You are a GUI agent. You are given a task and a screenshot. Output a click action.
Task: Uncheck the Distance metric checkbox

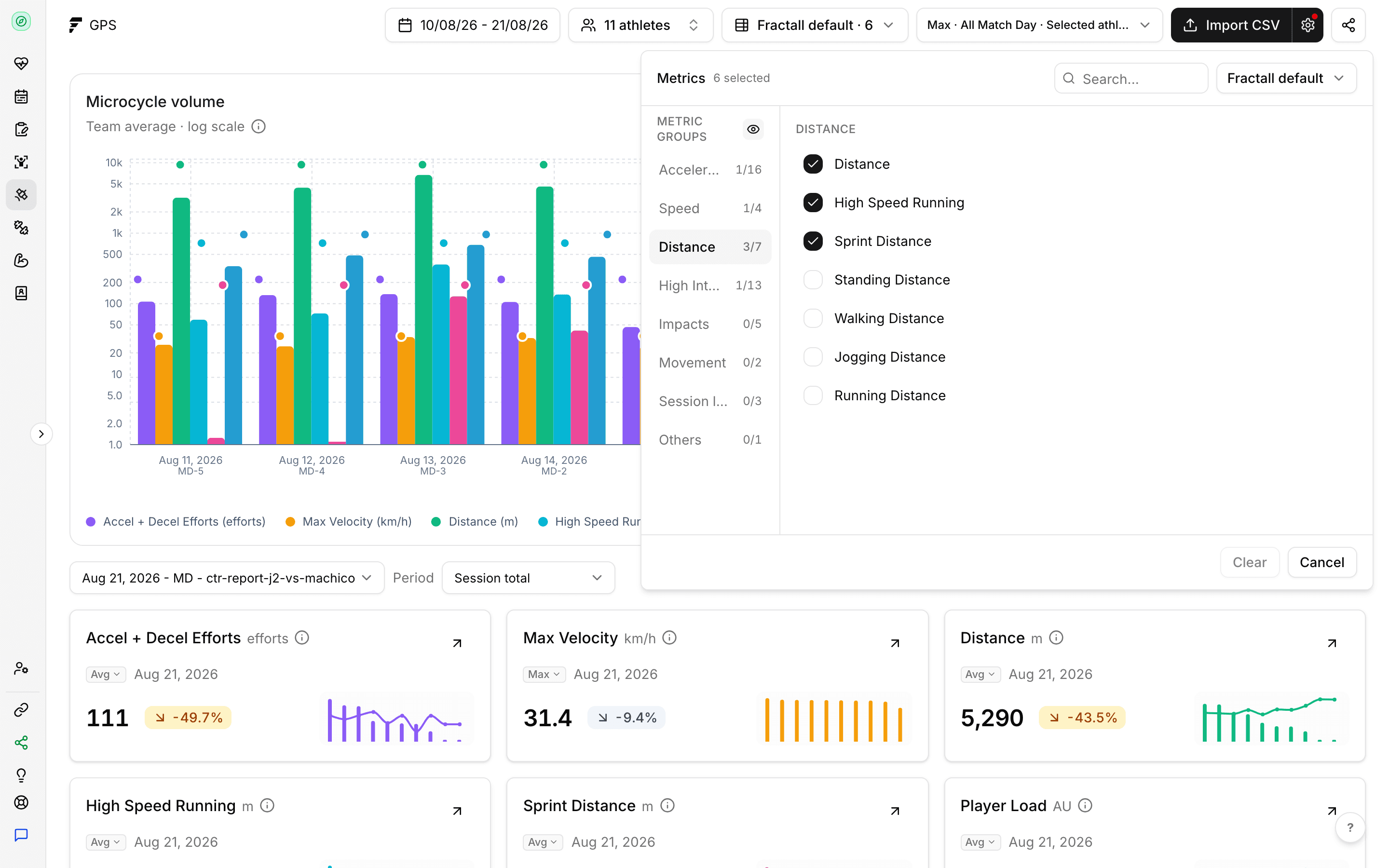[813, 164]
